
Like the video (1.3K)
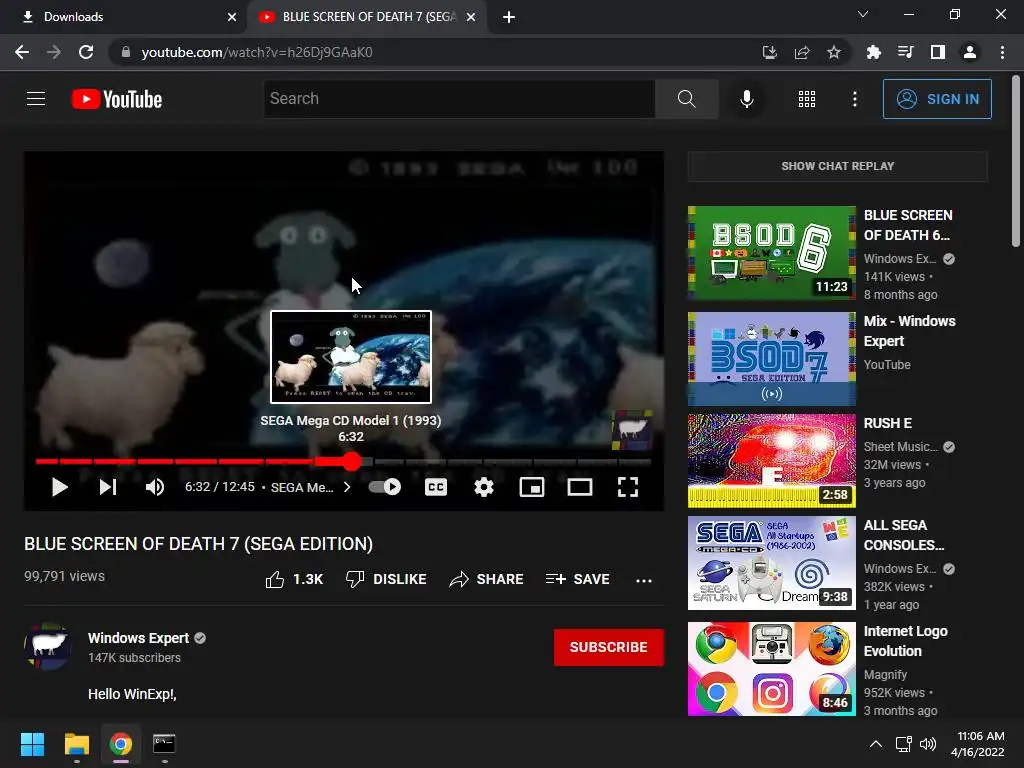click(294, 579)
